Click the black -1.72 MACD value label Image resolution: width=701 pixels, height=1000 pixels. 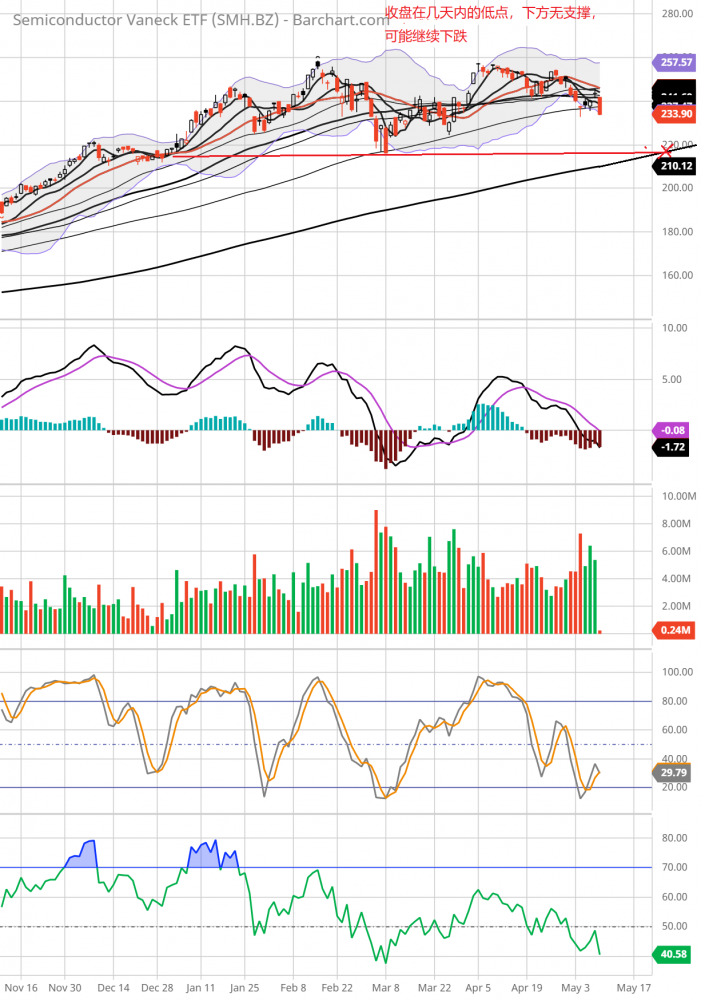677,446
